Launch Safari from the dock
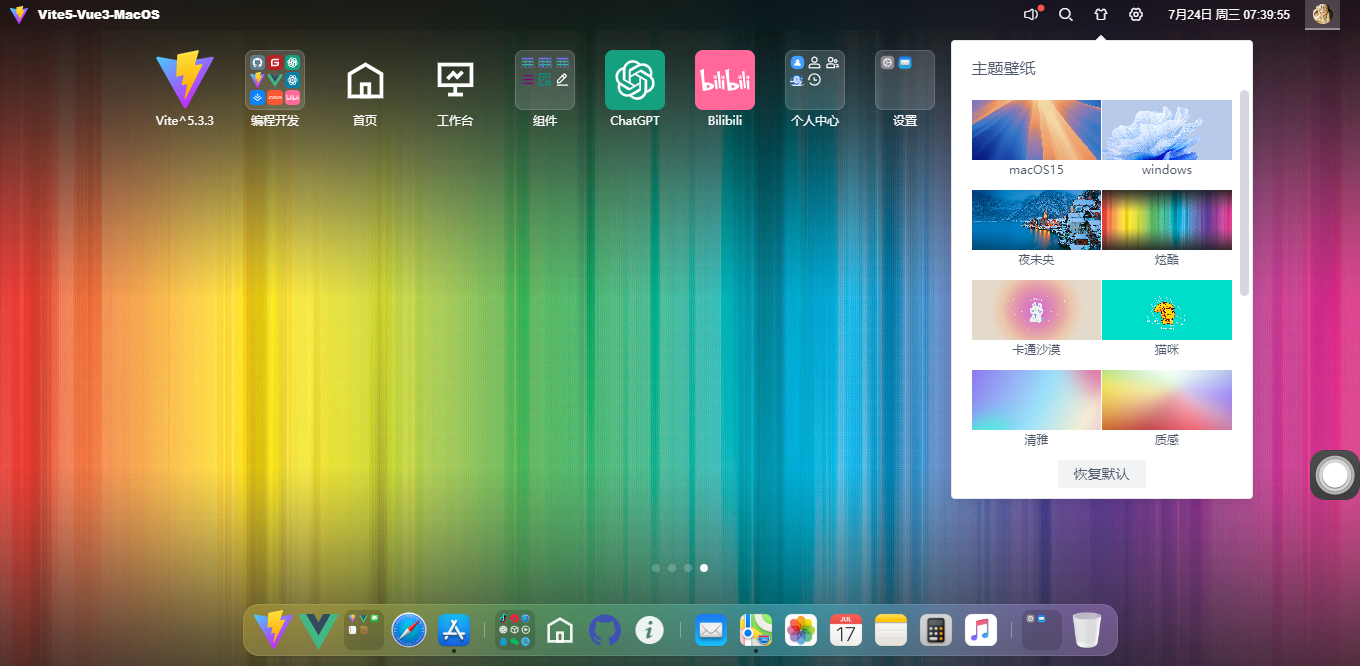Screen dimensions: 1360x666 tap(408, 630)
